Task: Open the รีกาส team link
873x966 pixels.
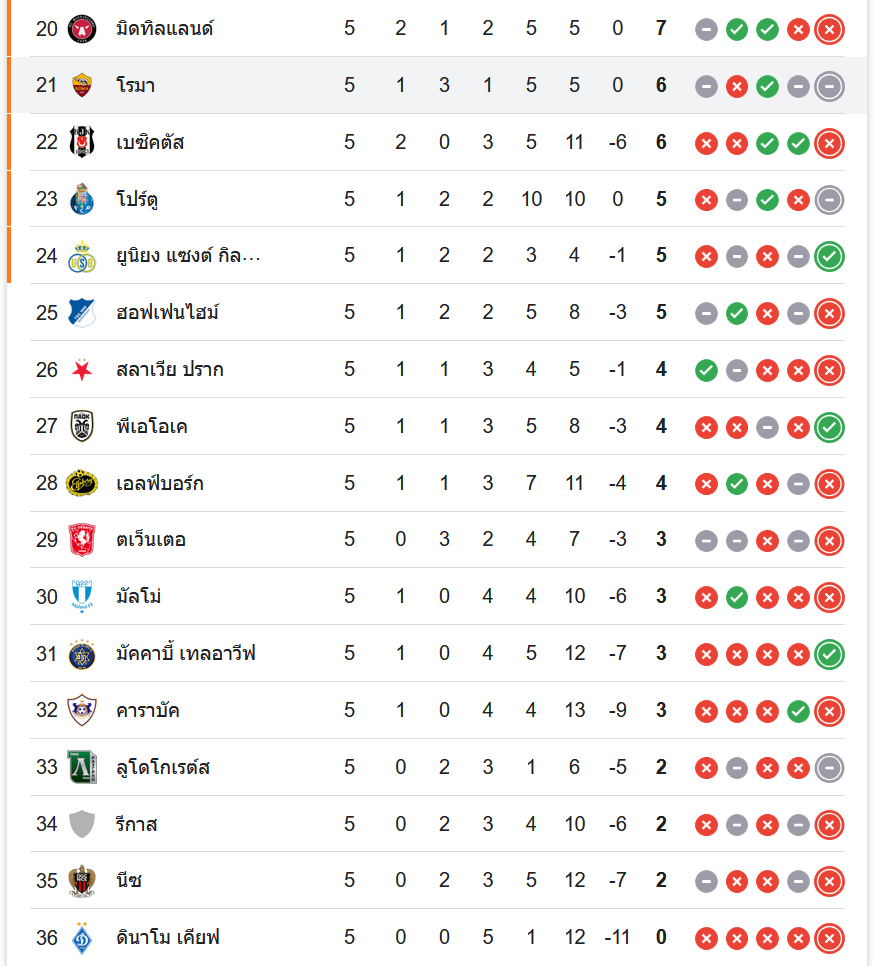Action: coord(137,825)
